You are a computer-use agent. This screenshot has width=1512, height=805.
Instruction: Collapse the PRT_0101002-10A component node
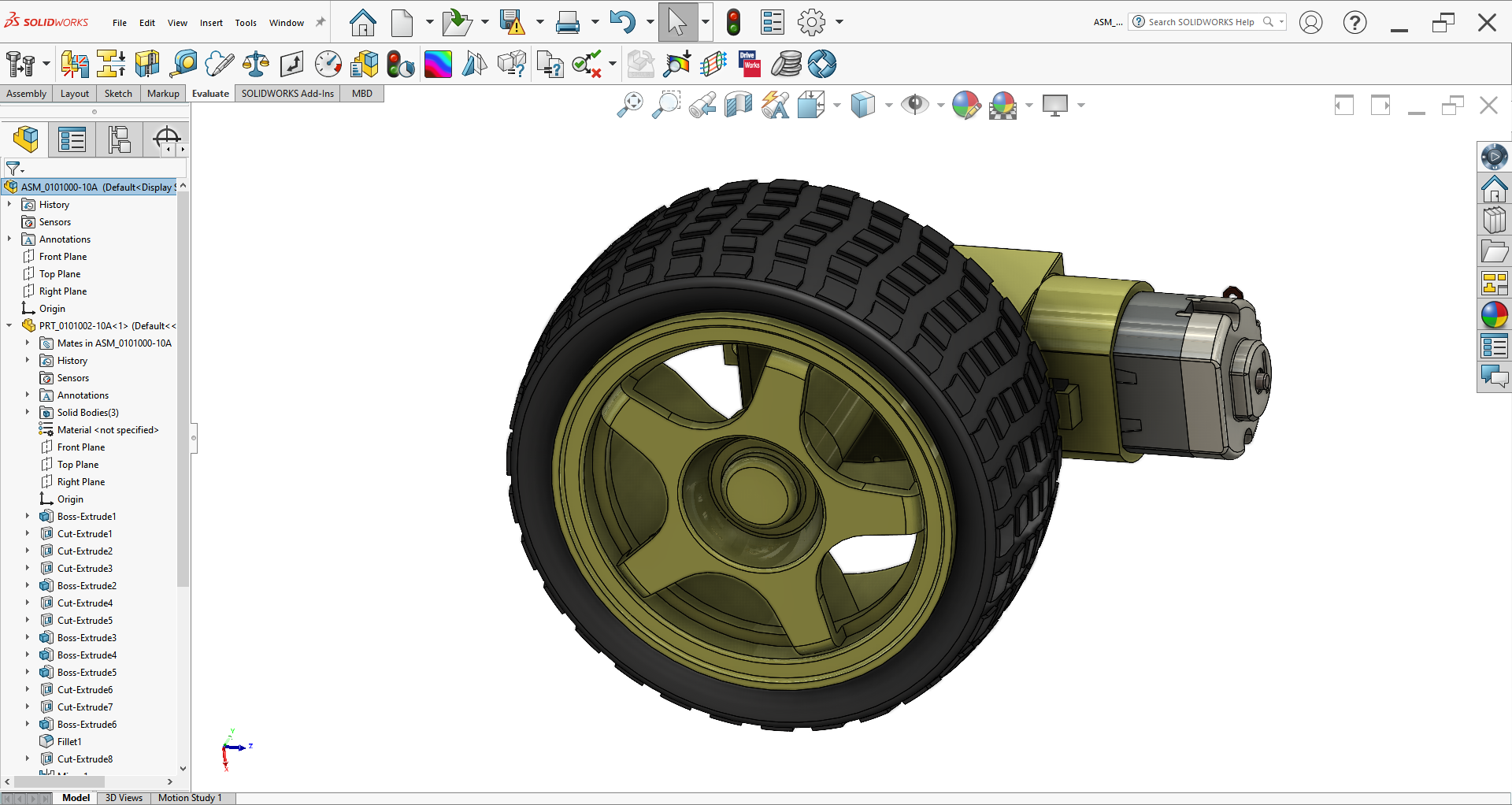(9, 325)
